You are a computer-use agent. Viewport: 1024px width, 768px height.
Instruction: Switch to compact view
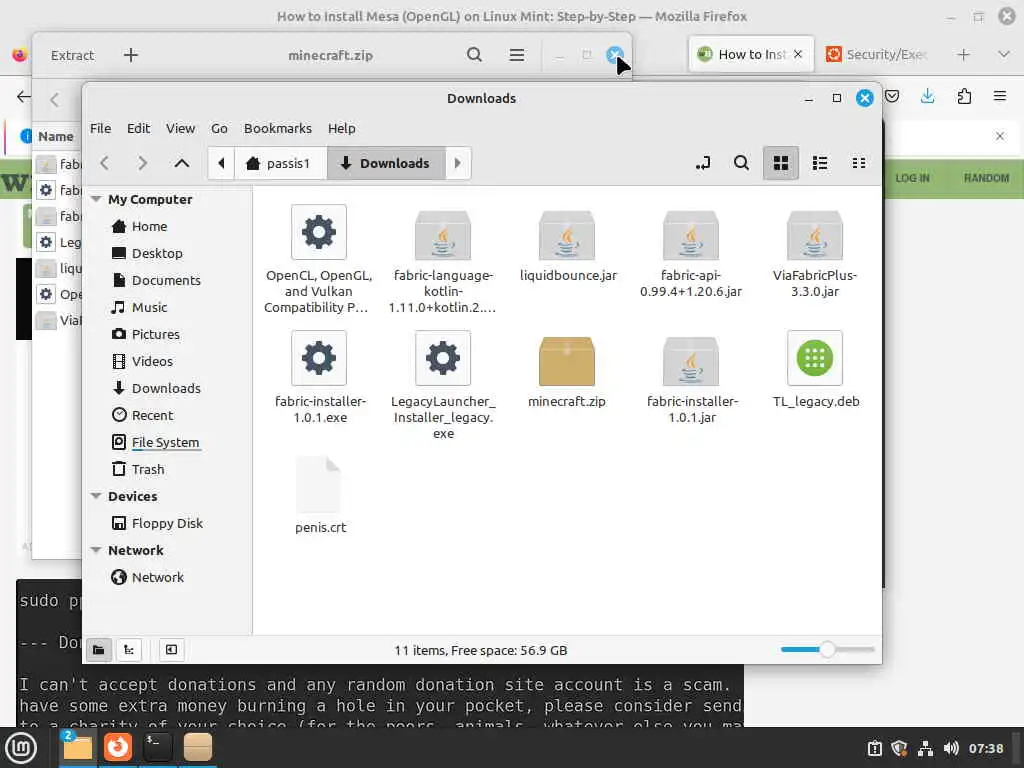click(x=859, y=163)
